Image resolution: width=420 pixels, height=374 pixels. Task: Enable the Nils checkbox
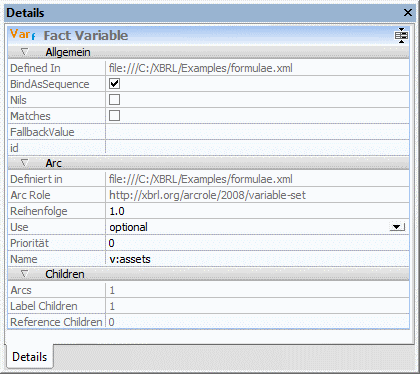[114, 100]
